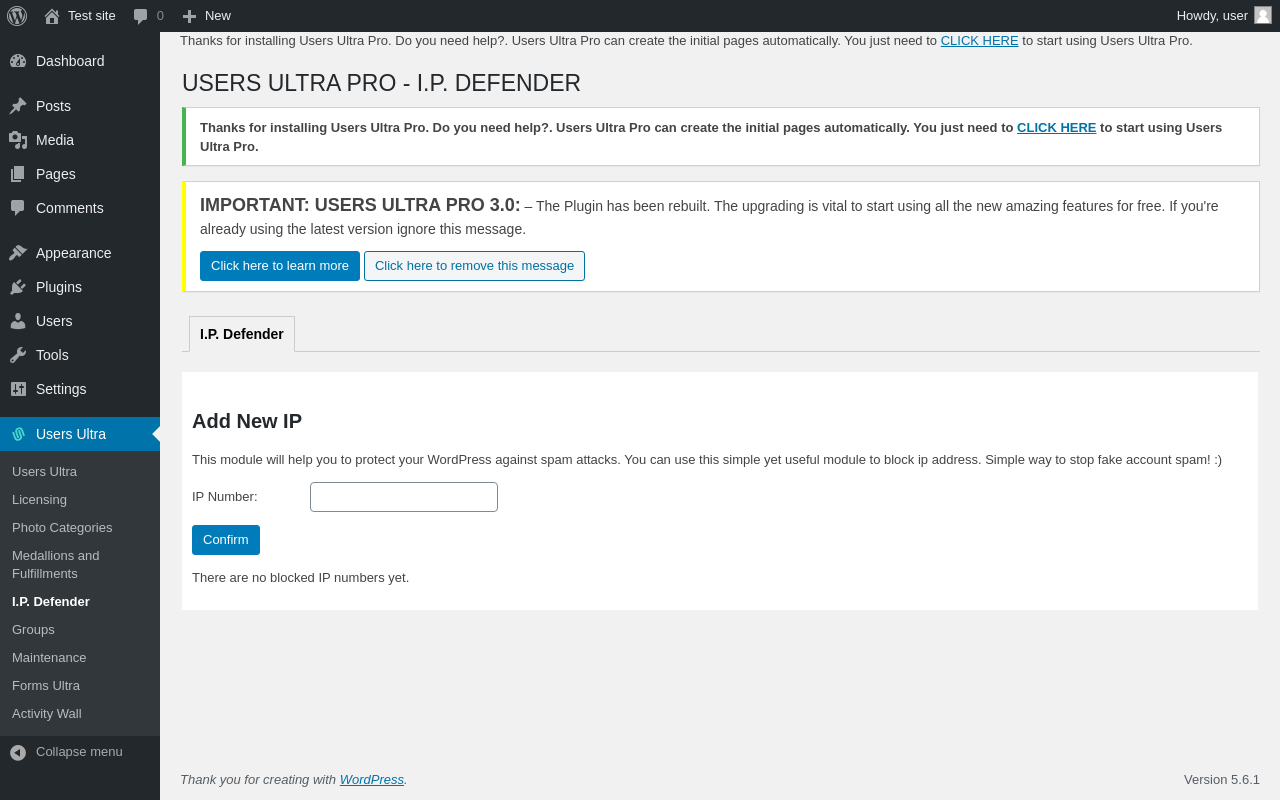Open Test site link in admin bar

(x=80, y=16)
